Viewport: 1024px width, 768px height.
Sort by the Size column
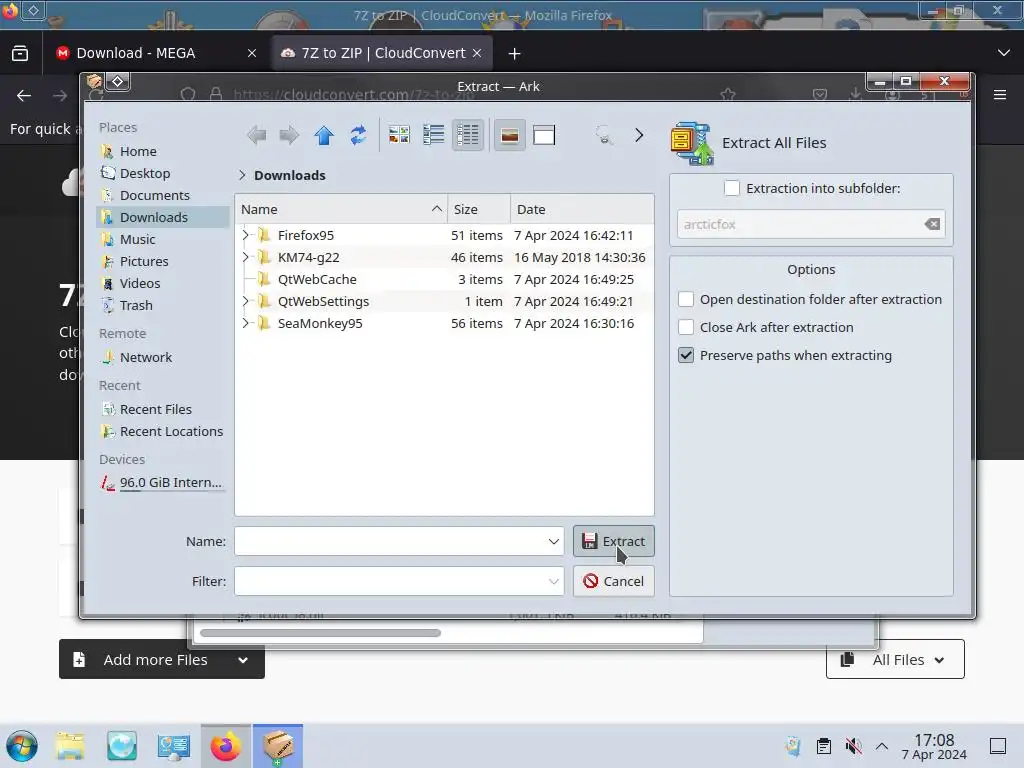479,209
